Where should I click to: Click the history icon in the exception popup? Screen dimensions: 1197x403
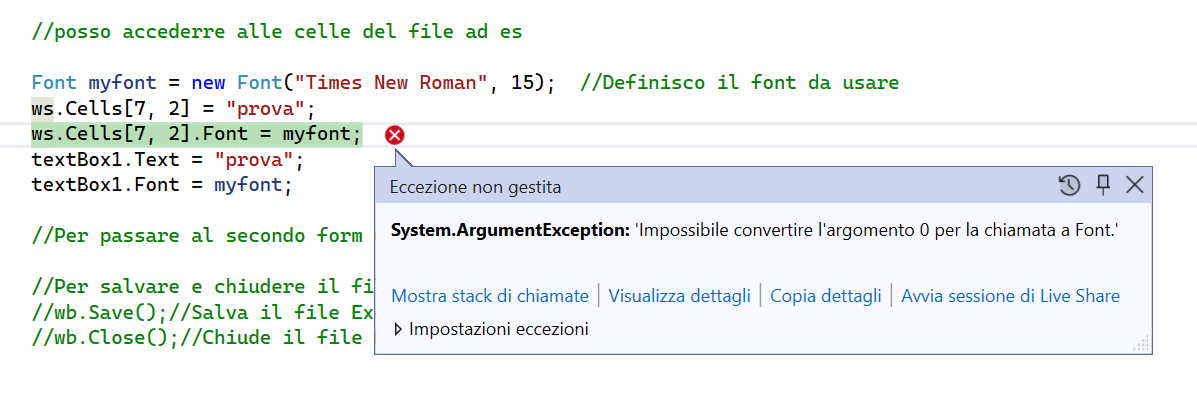click(x=1069, y=185)
